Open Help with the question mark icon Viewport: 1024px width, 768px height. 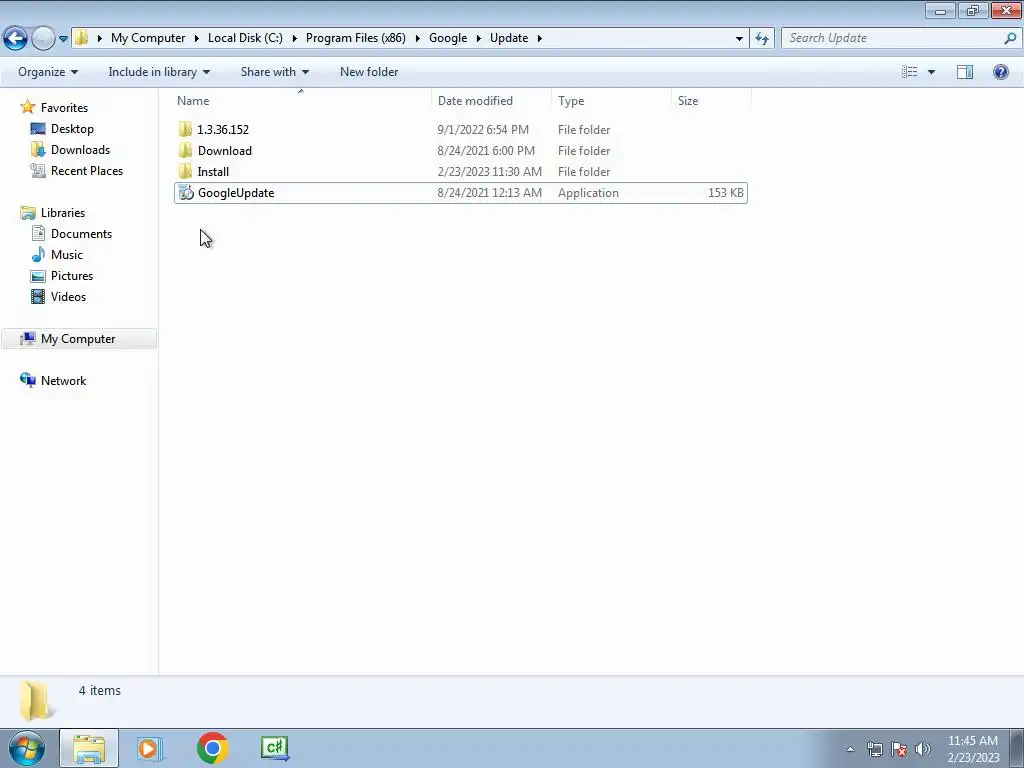(x=1000, y=72)
